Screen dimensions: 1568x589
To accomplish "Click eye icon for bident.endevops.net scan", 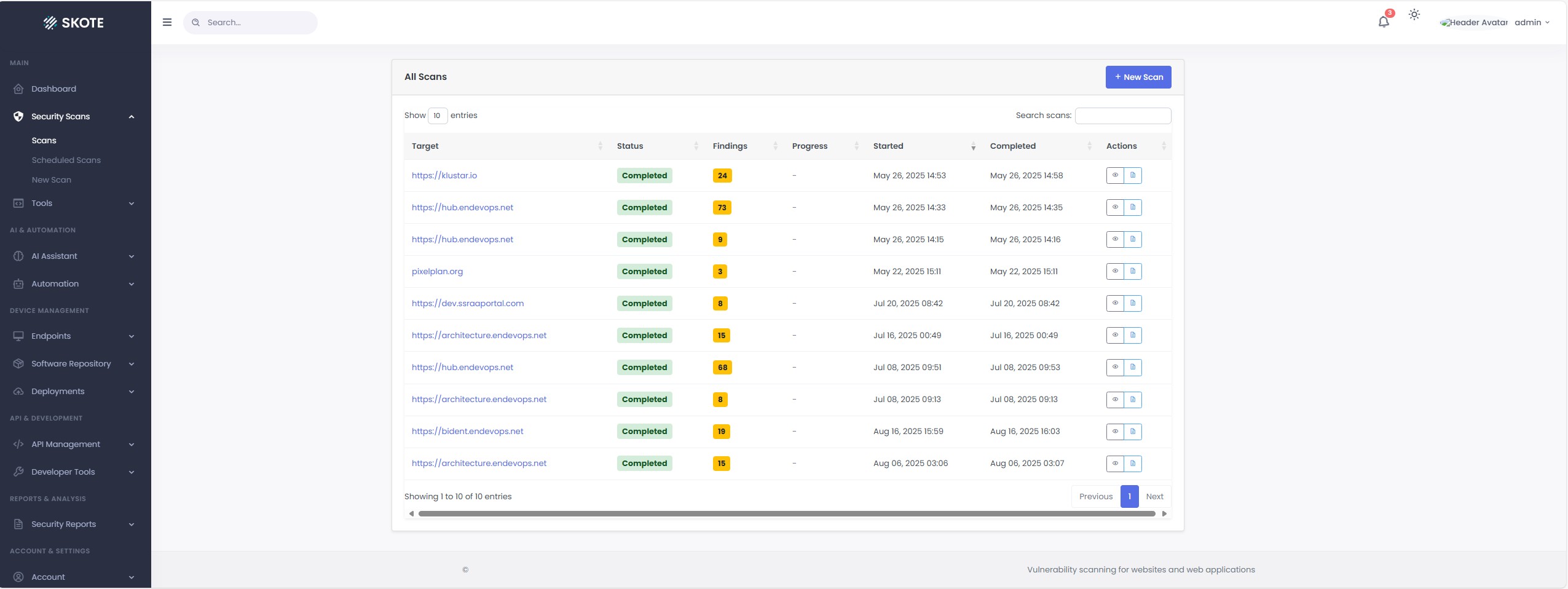I will pyautogui.click(x=1115, y=432).
